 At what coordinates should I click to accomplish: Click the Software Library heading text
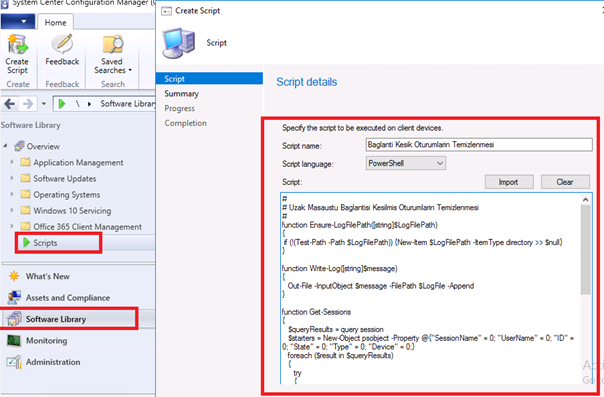31,125
